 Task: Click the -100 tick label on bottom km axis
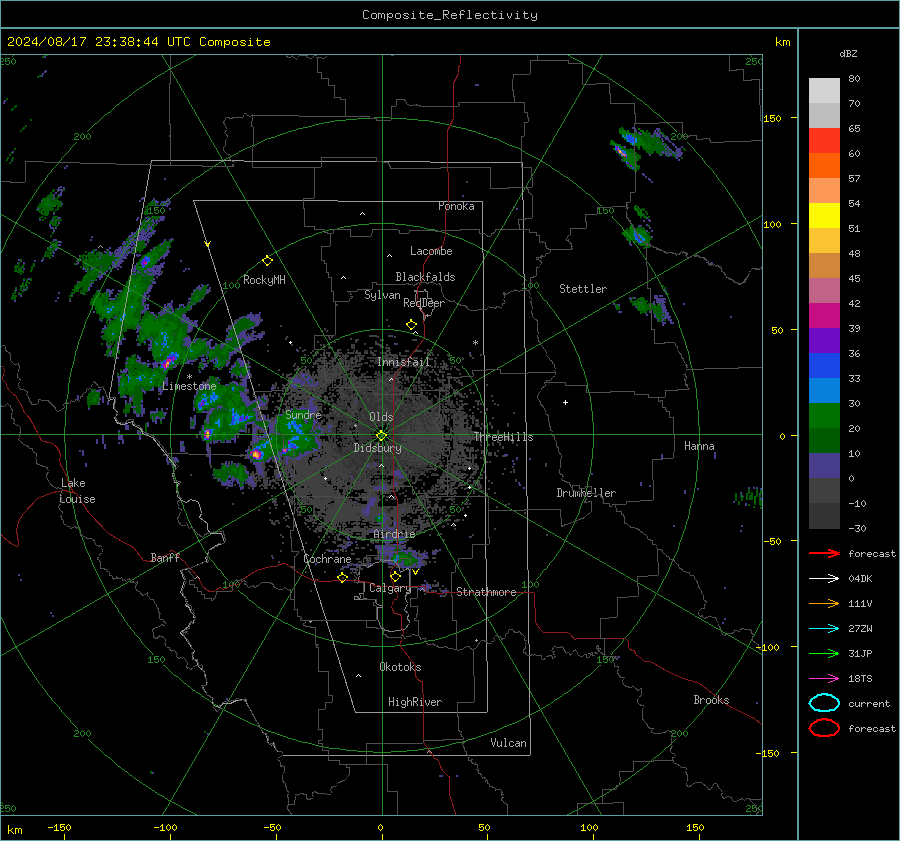tap(165, 828)
